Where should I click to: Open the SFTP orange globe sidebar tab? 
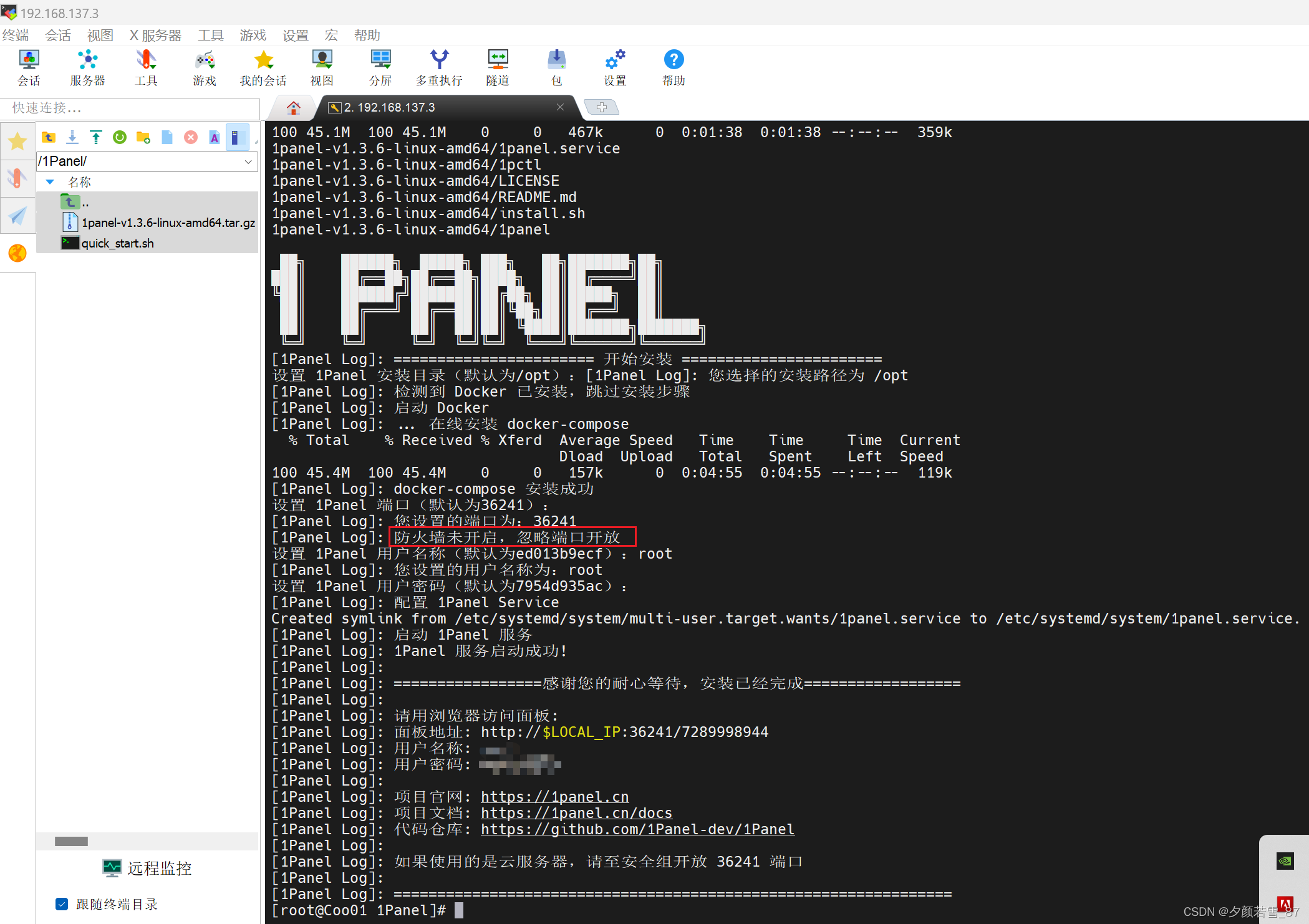click(17, 253)
